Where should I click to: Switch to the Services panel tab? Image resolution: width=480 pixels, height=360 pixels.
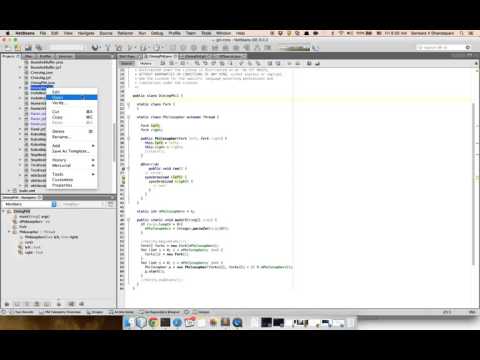[66, 56]
